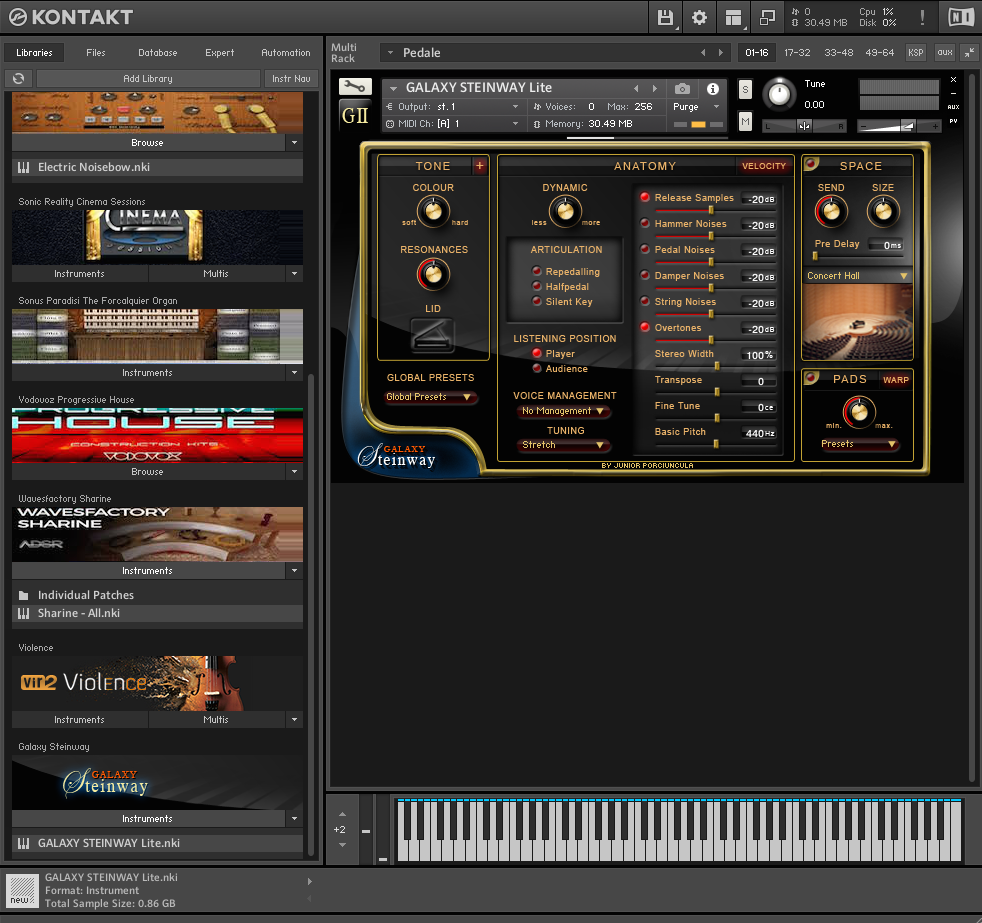Click the Native Instruments NI logo
The height and width of the screenshot is (923, 982).
[961, 17]
